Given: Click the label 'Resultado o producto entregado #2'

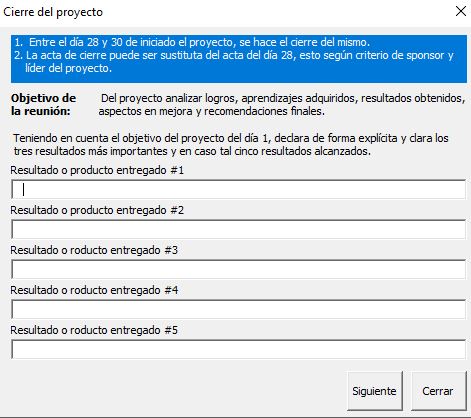Looking at the screenshot, I should point(97,210).
